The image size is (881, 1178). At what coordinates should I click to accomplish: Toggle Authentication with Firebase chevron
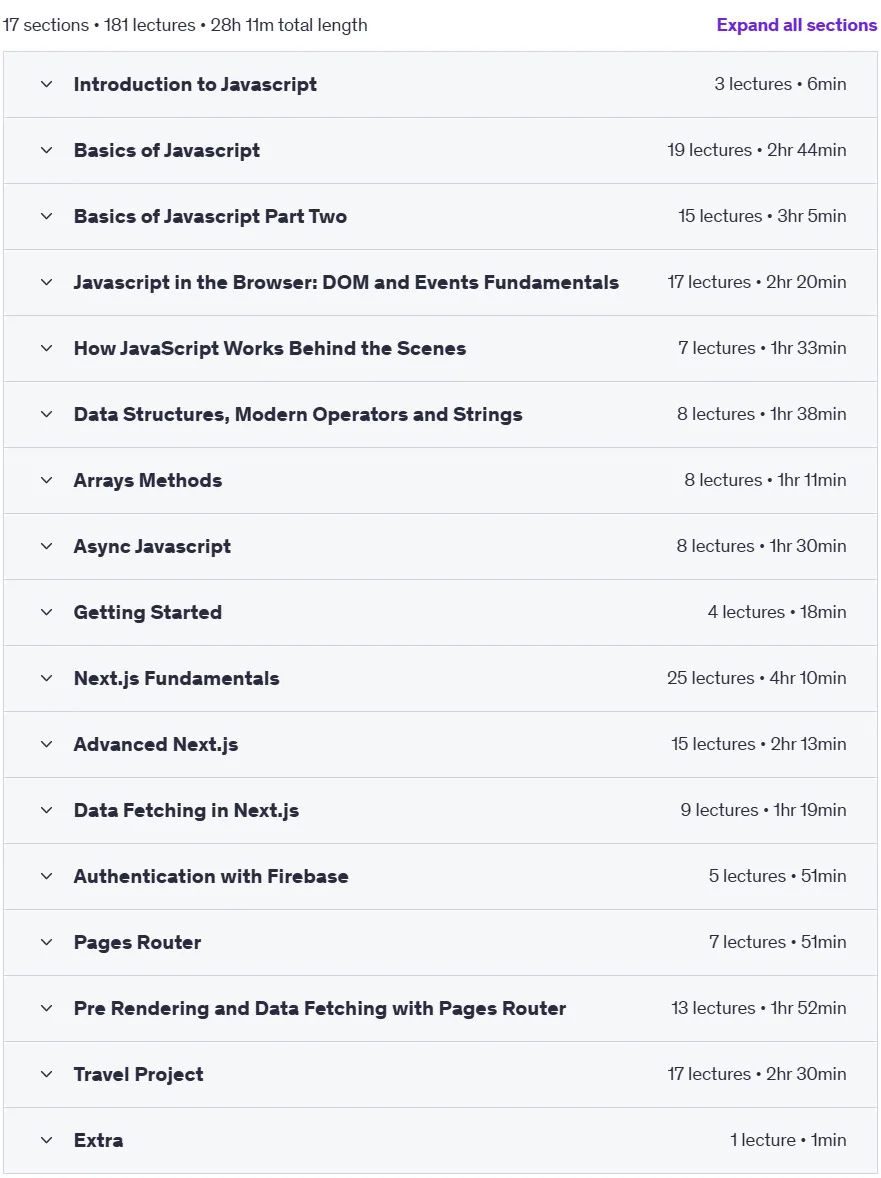coord(47,876)
